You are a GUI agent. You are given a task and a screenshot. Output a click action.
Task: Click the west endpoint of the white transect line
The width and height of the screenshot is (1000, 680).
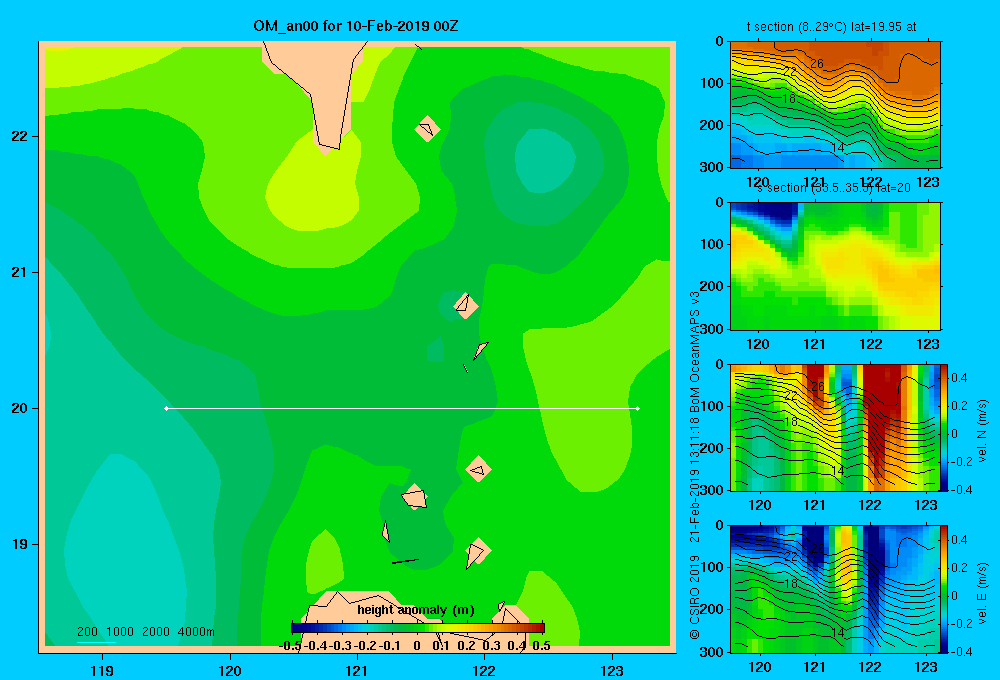point(166,408)
